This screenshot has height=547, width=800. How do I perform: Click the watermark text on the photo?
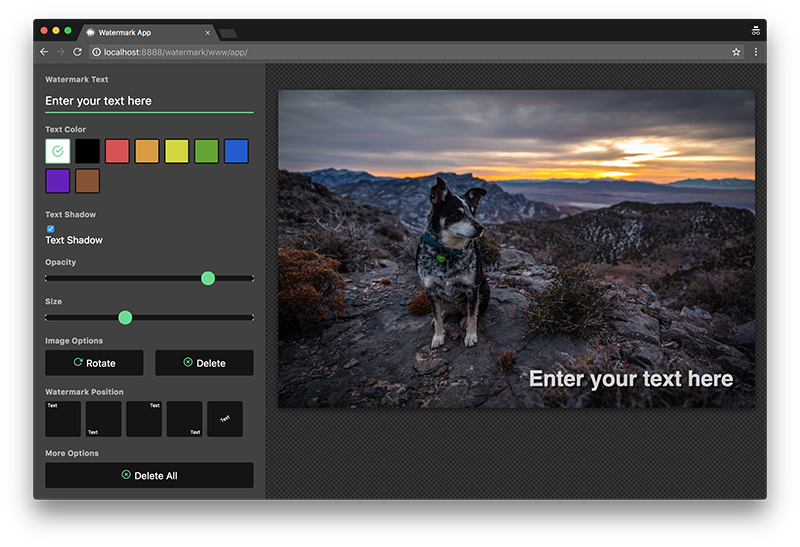(631, 379)
